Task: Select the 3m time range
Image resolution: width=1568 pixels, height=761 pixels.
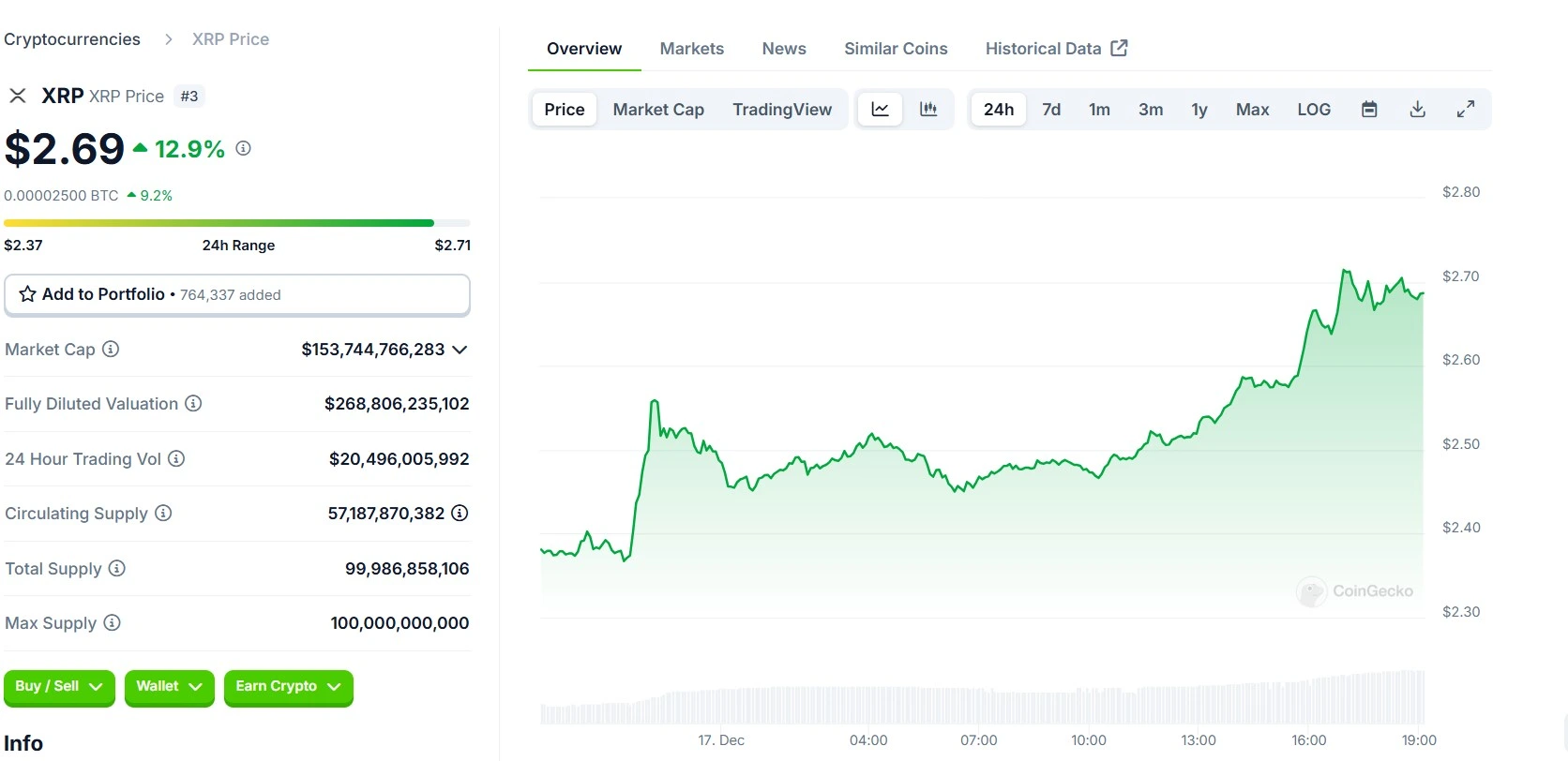Action: click(x=1151, y=110)
